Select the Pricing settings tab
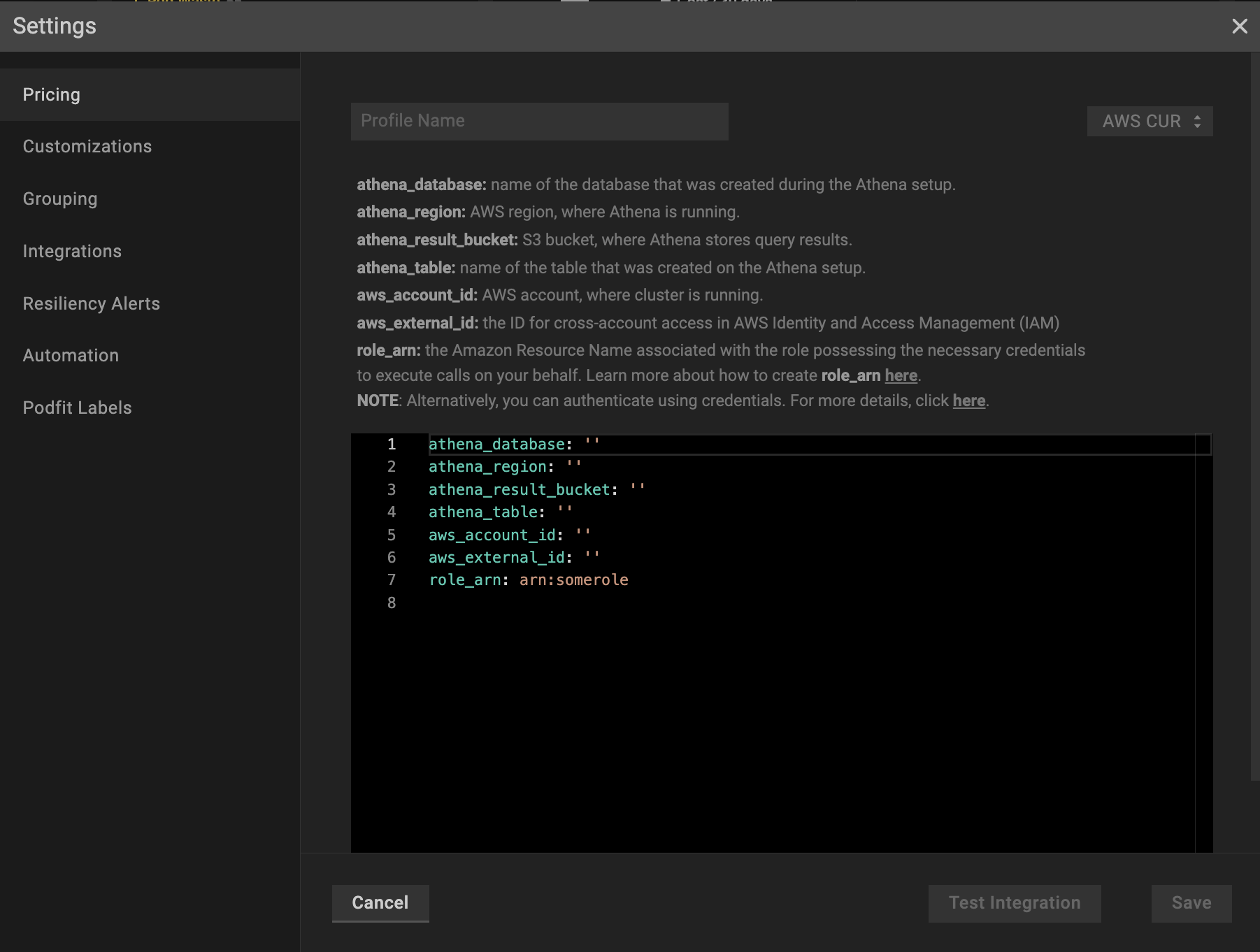1260x952 pixels. pyautogui.click(x=52, y=94)
